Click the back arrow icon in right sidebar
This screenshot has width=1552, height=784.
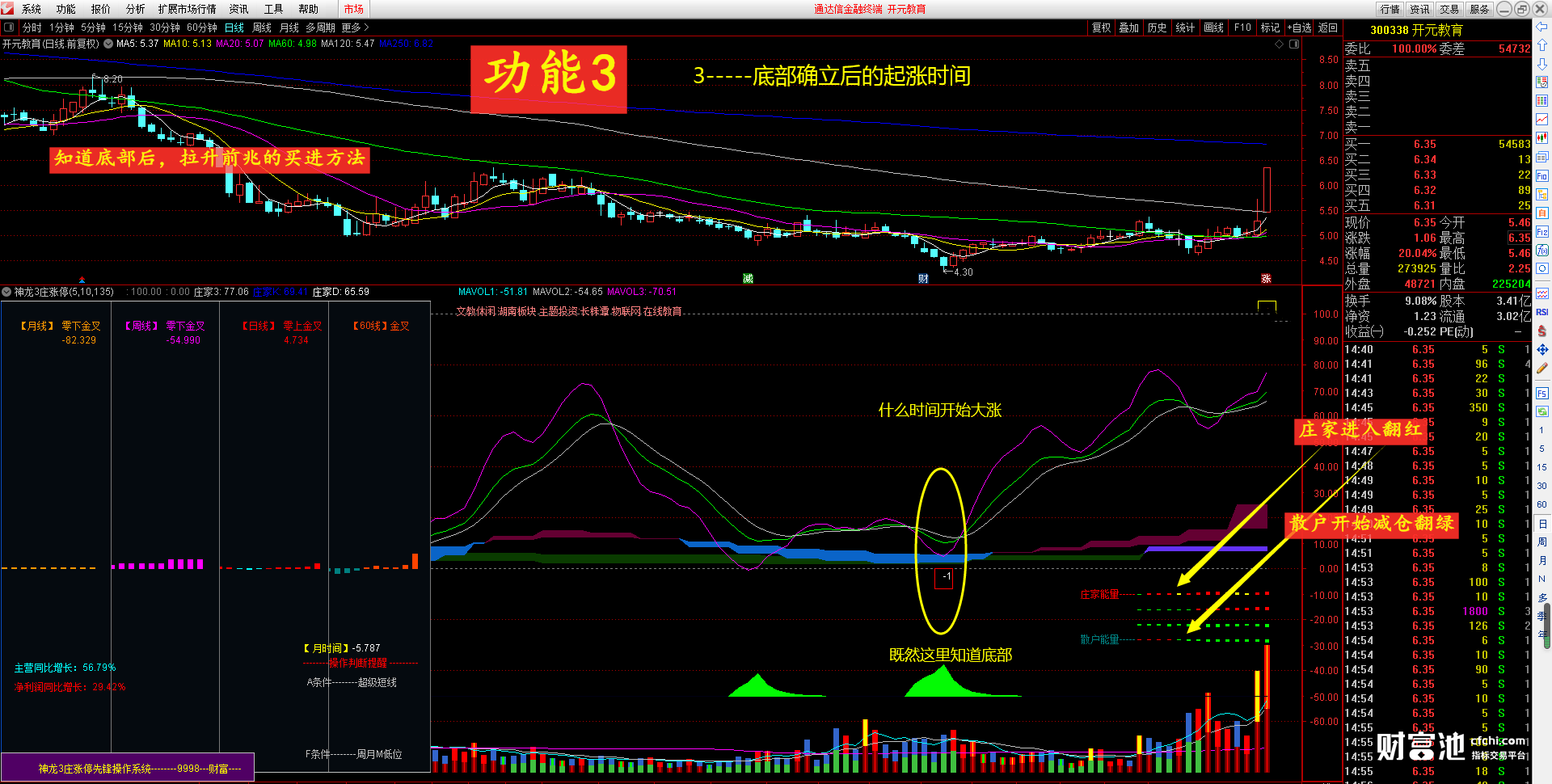point(1541,27)
